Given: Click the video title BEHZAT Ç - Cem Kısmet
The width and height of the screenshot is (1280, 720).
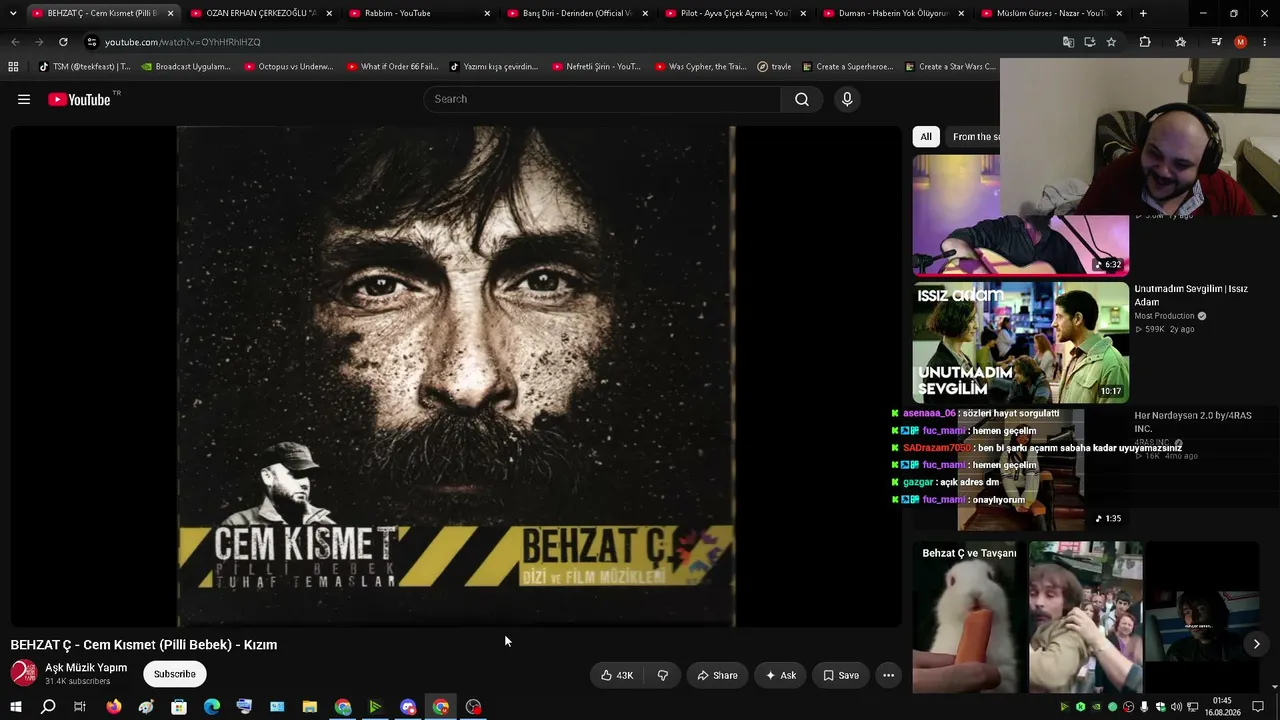Looking at the screenshot, I should [x=144, y=645].
